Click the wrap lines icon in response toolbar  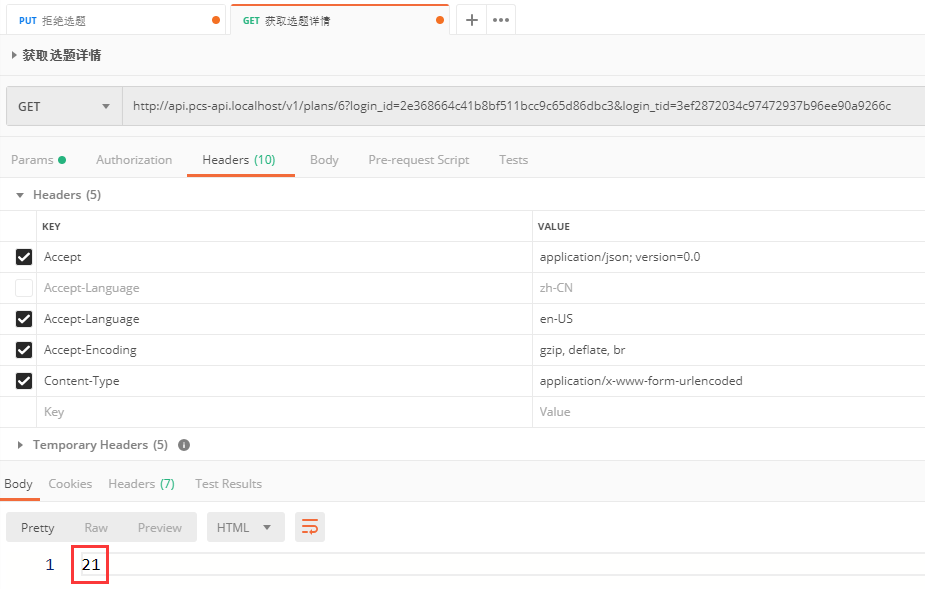coord(310,527)
